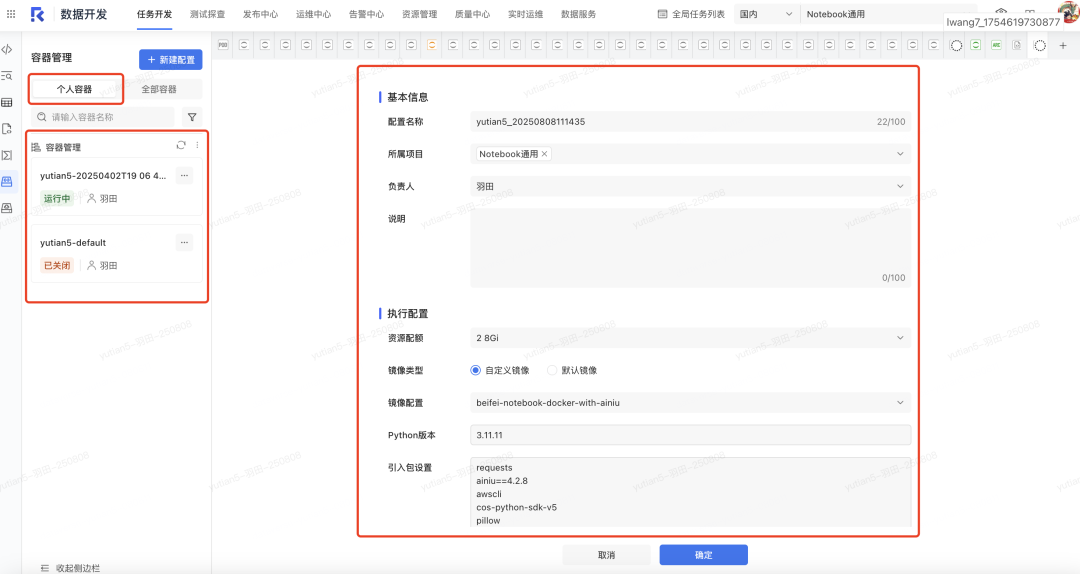Image resolution: width=1080 pixels, height=574 pixels.
Task: Select the yutian5-20250402T19 container name
Action: pos(103,176)
